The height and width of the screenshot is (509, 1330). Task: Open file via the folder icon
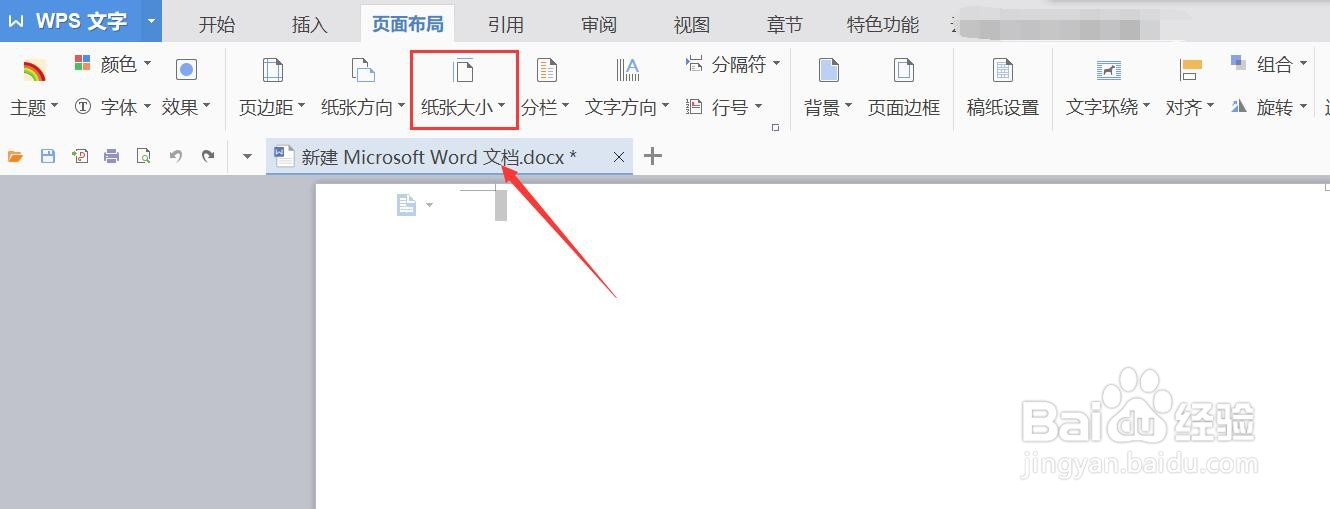15,156
